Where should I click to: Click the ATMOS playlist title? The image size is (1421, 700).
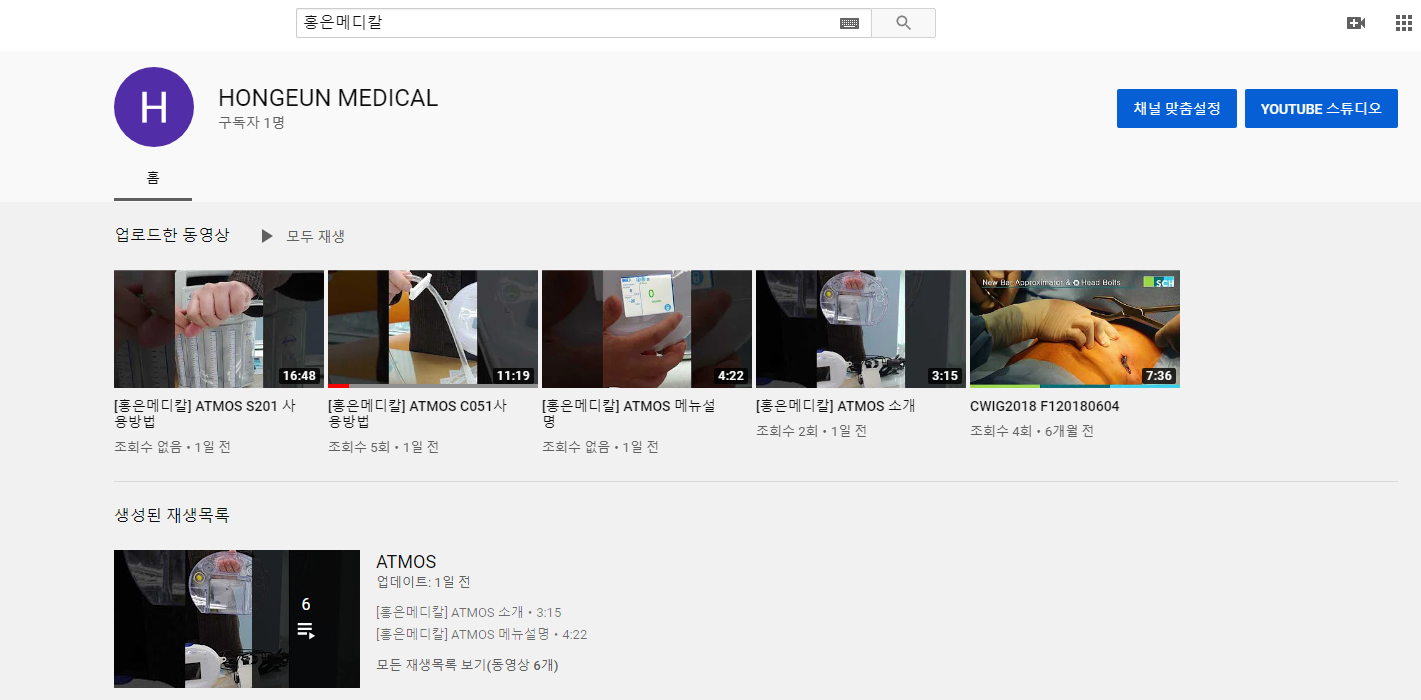pyautogui.click(x=406, y=562)
